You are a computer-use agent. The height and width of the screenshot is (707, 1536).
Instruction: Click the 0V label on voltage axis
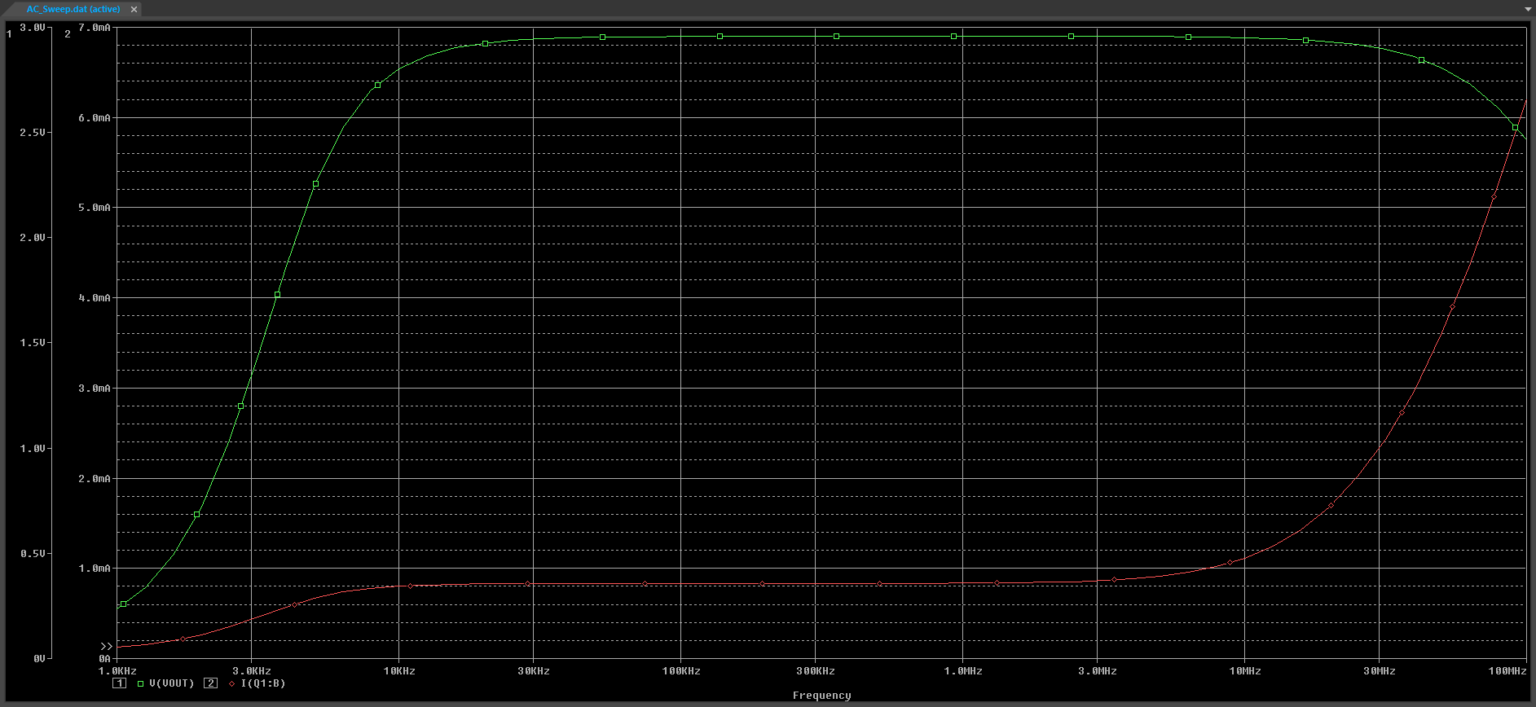point(39,658)
